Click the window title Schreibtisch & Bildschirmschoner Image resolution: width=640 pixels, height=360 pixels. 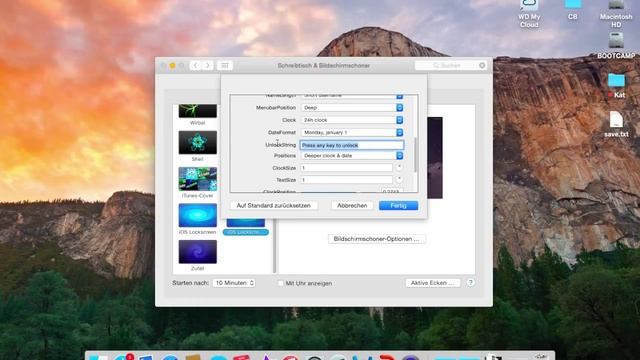324,65
